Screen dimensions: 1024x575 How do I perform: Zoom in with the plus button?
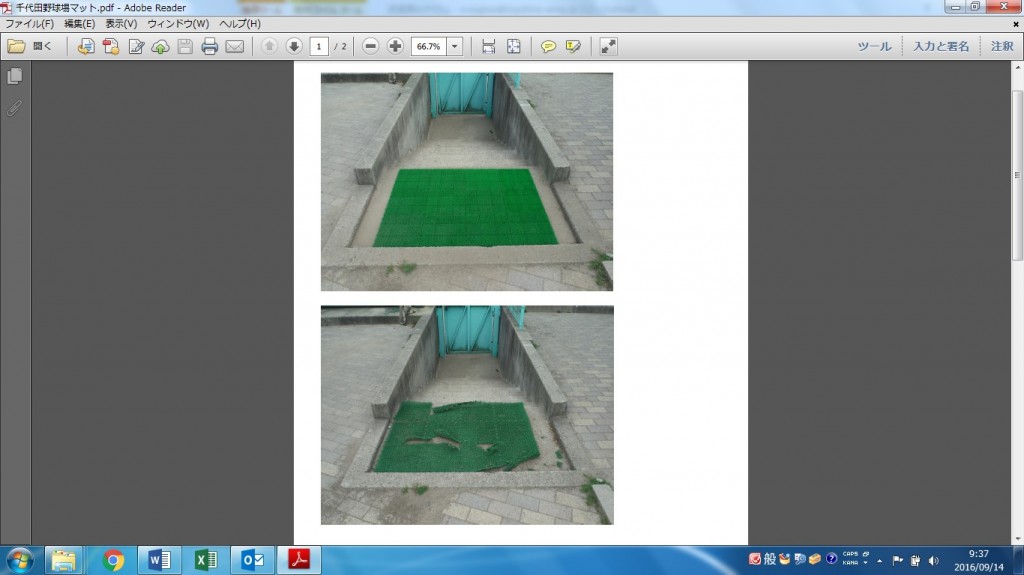[395, 46]
